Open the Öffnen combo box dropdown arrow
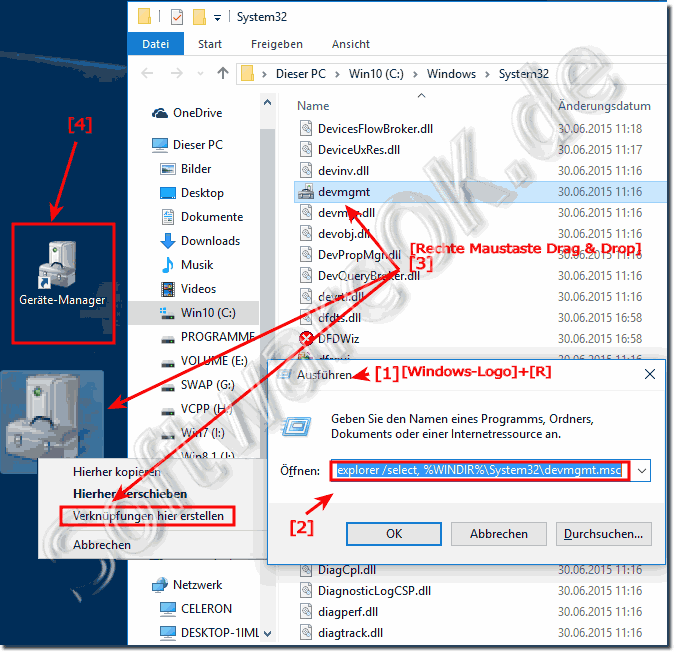Viewport: 674px width, 652px height. point(641,471)
